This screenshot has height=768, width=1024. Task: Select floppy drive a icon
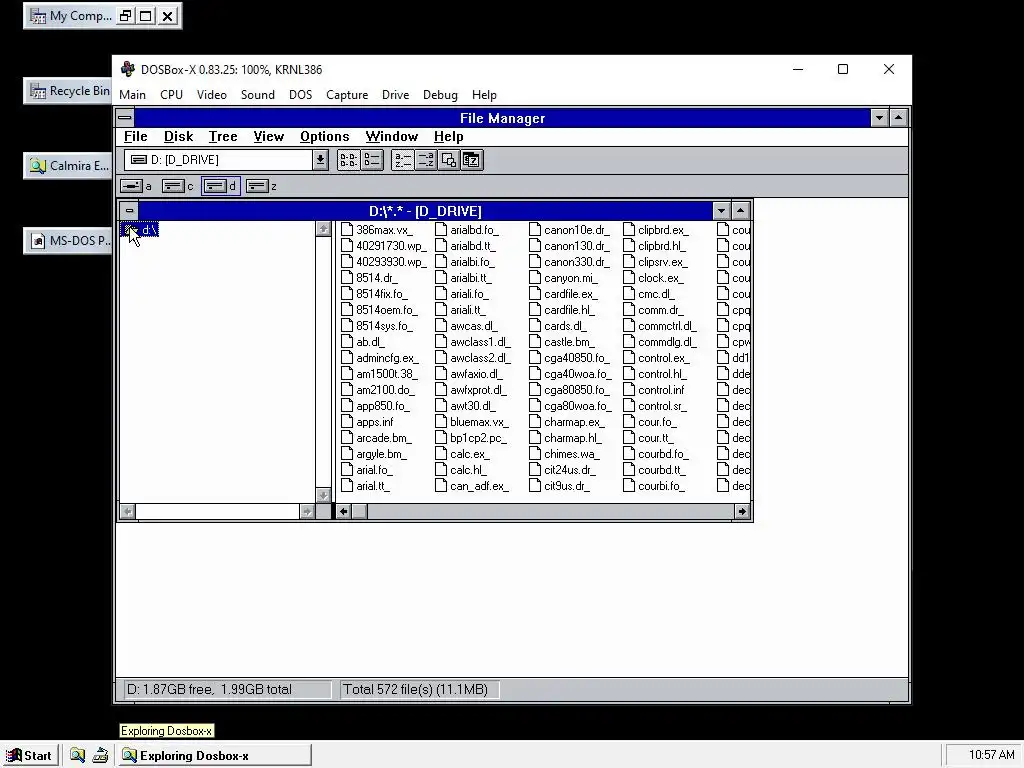[x=136, y=186]
